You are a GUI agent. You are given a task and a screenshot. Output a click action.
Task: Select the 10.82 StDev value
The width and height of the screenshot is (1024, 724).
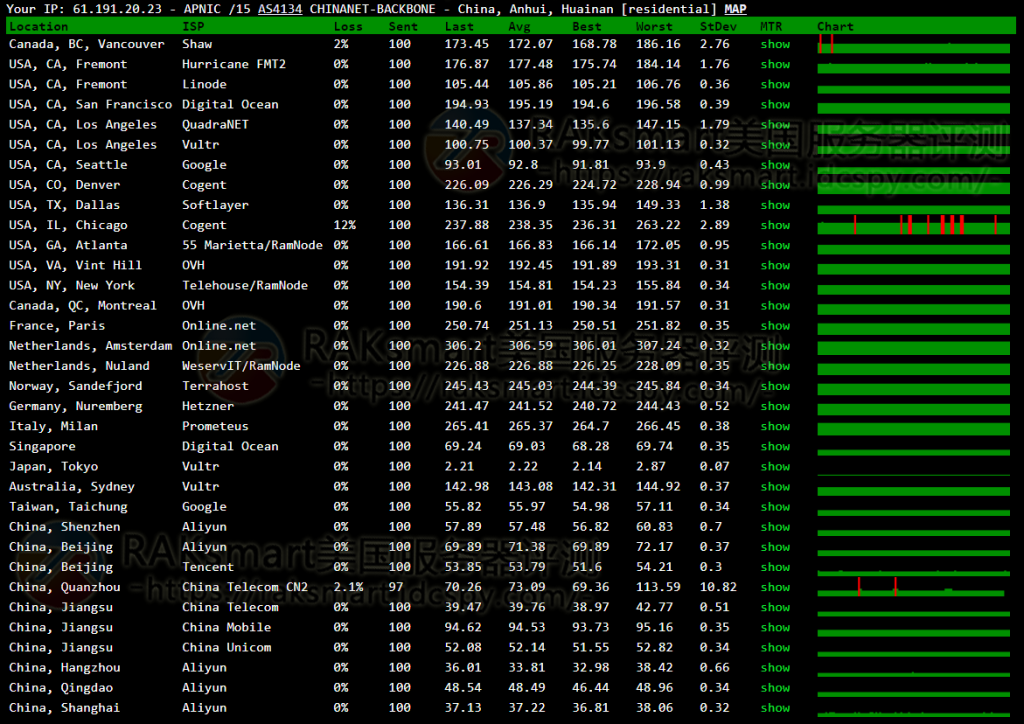(718, 588)
